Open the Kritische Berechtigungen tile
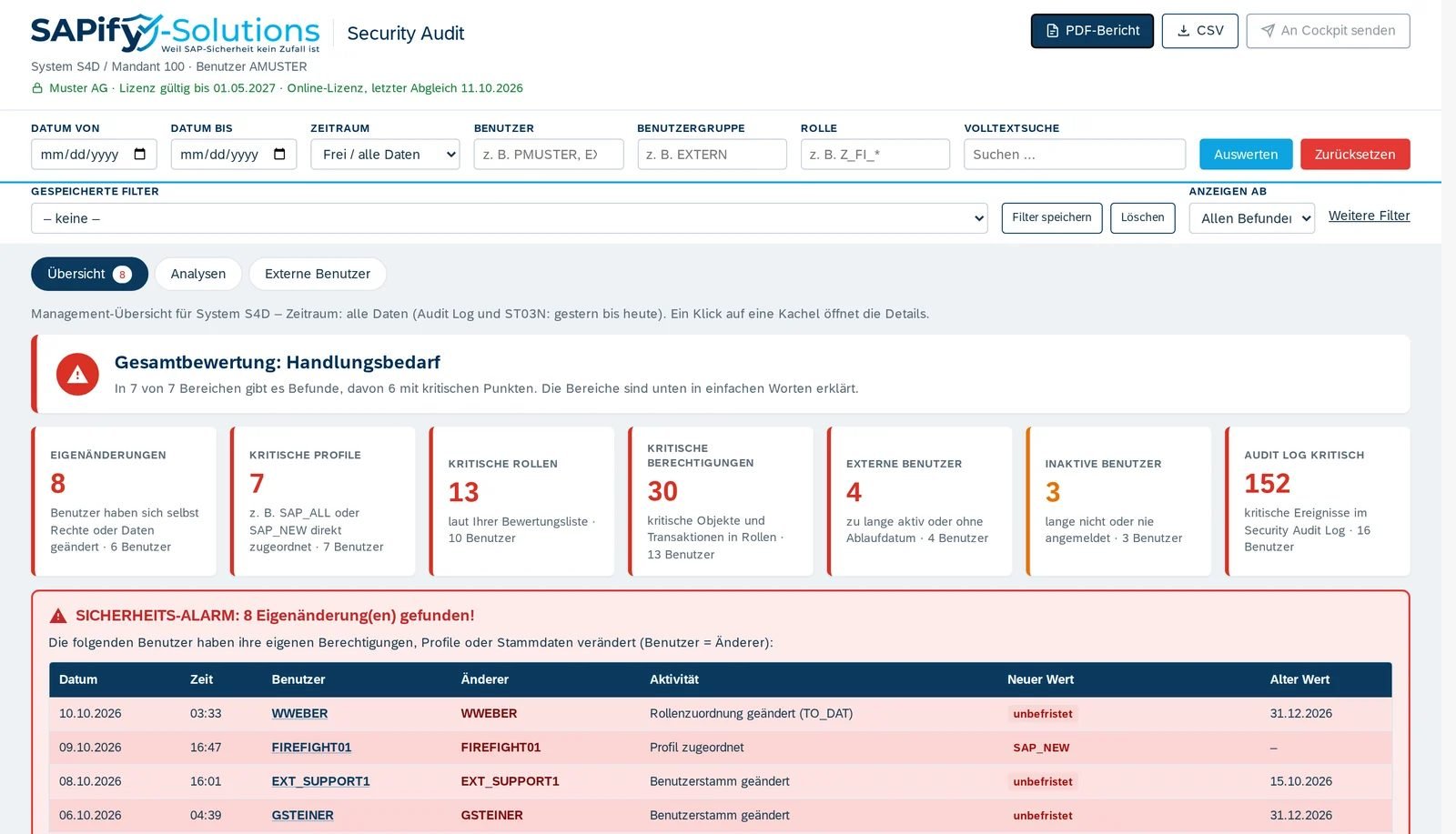The height and width of the screenshot is (834, 1456). pyautogui.click(x=721, y=501)
